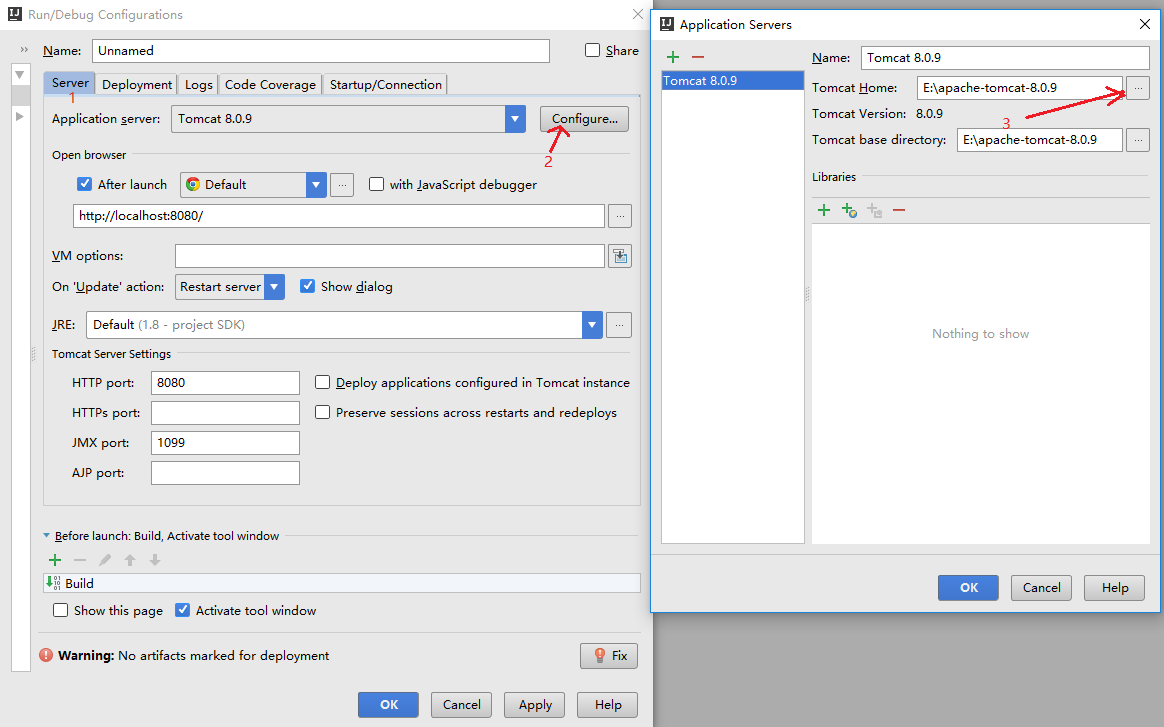Open Code Coverage tab
This screenshot has width=1164, height=727.
pos(270,85)
